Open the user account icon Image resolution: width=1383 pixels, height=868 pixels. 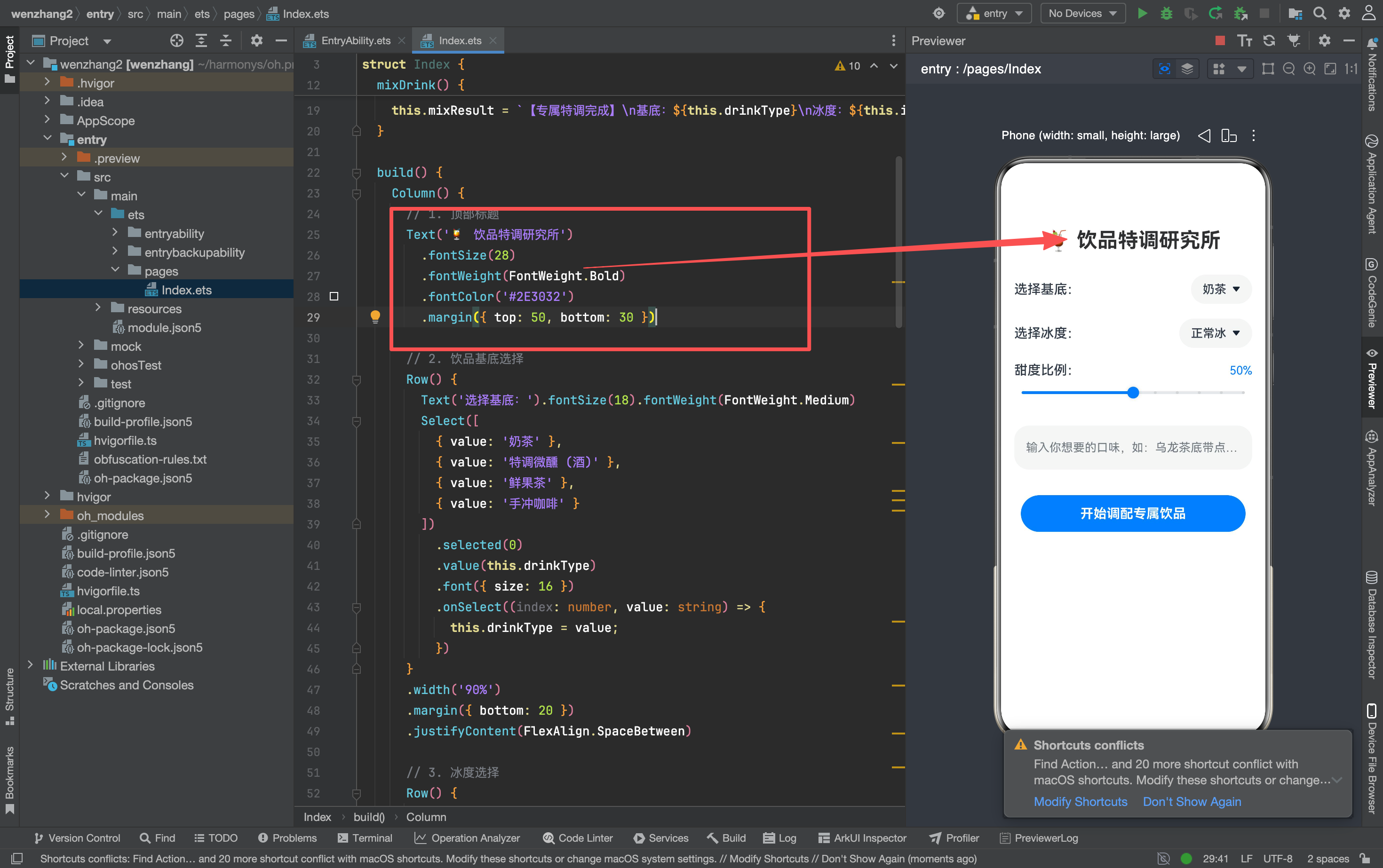click(1369, 13)
